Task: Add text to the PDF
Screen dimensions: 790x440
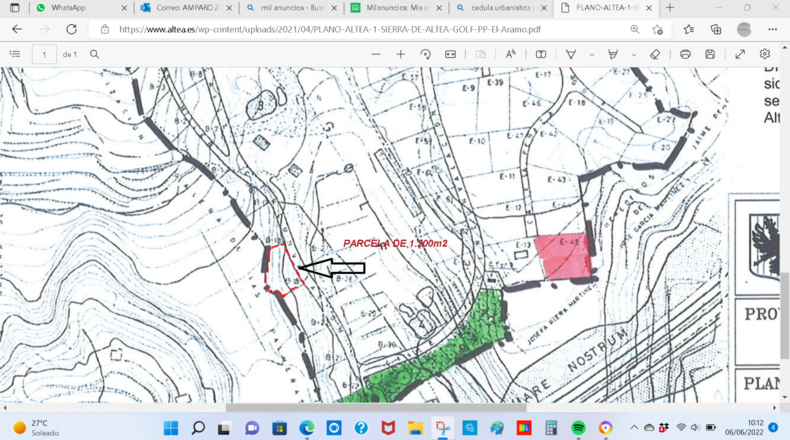Action: coord(541,54)
